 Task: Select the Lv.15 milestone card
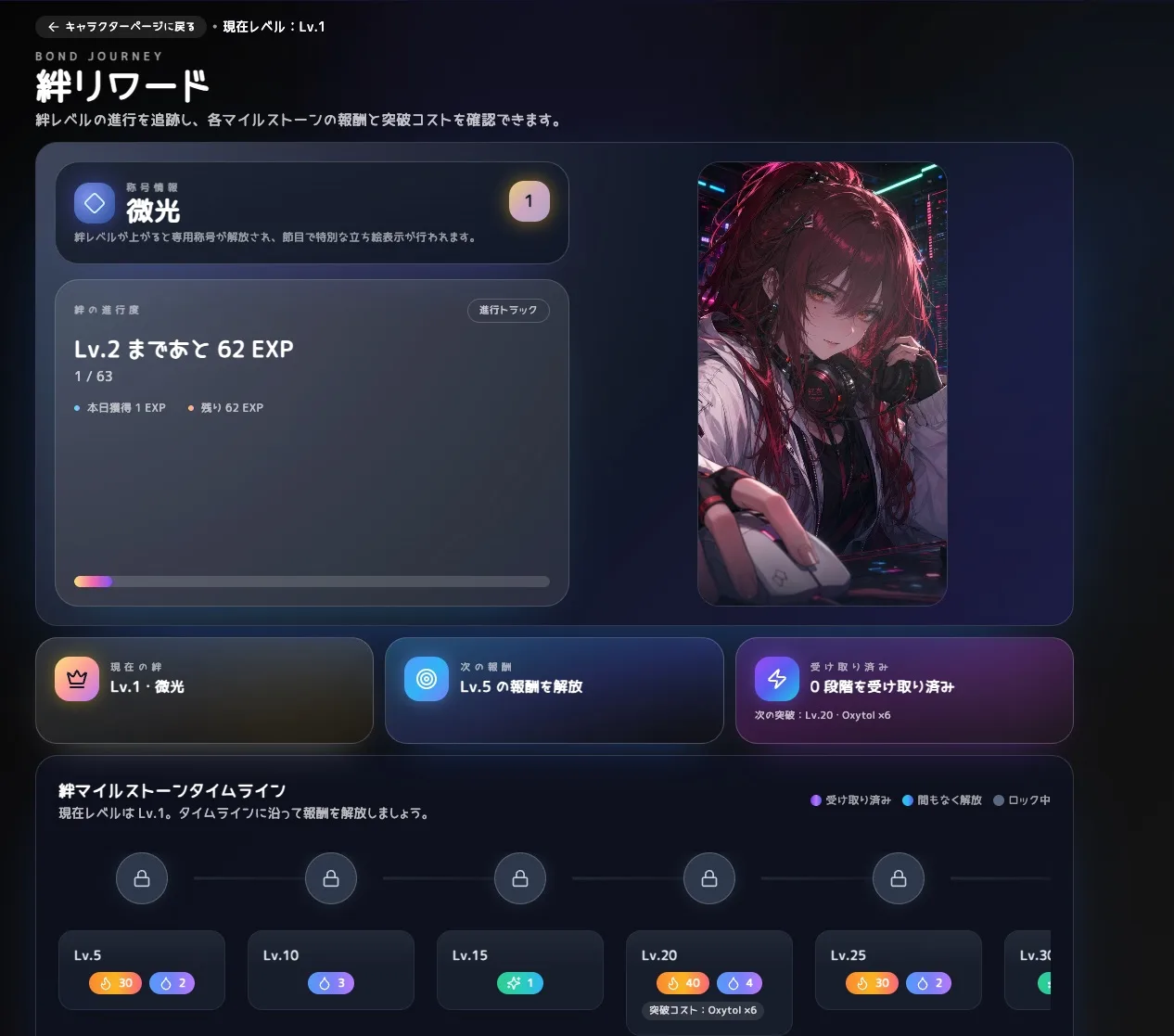point(520,970)
